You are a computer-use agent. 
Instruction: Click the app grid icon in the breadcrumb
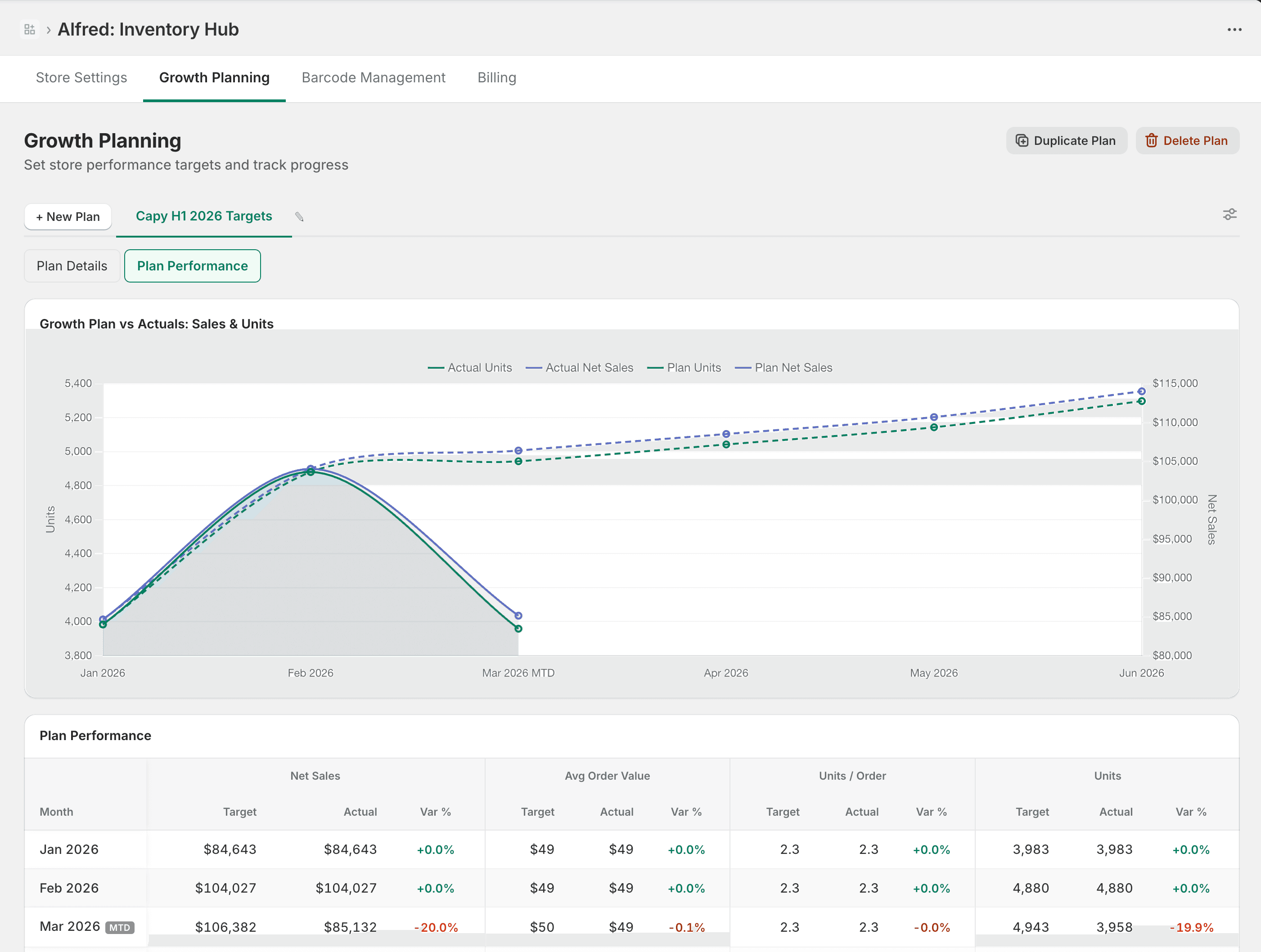[30, 28]
